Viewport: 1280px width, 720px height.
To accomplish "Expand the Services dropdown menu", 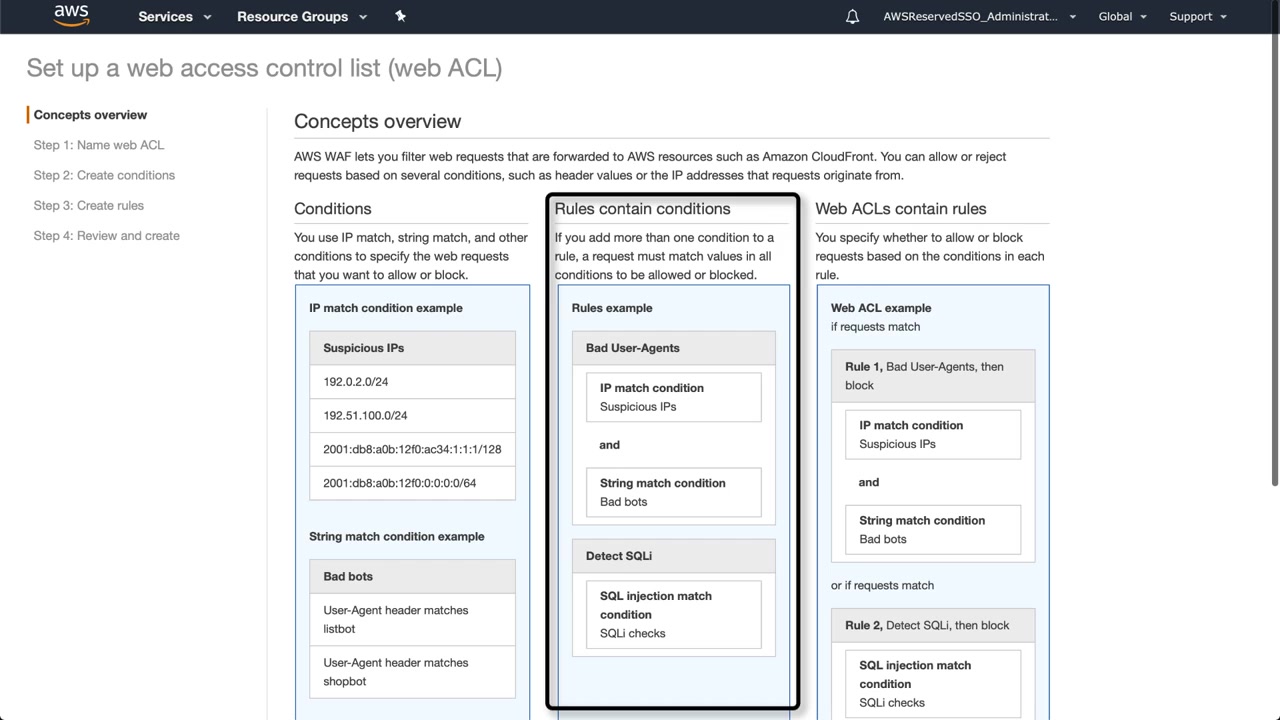I will (x=175, y=17).
